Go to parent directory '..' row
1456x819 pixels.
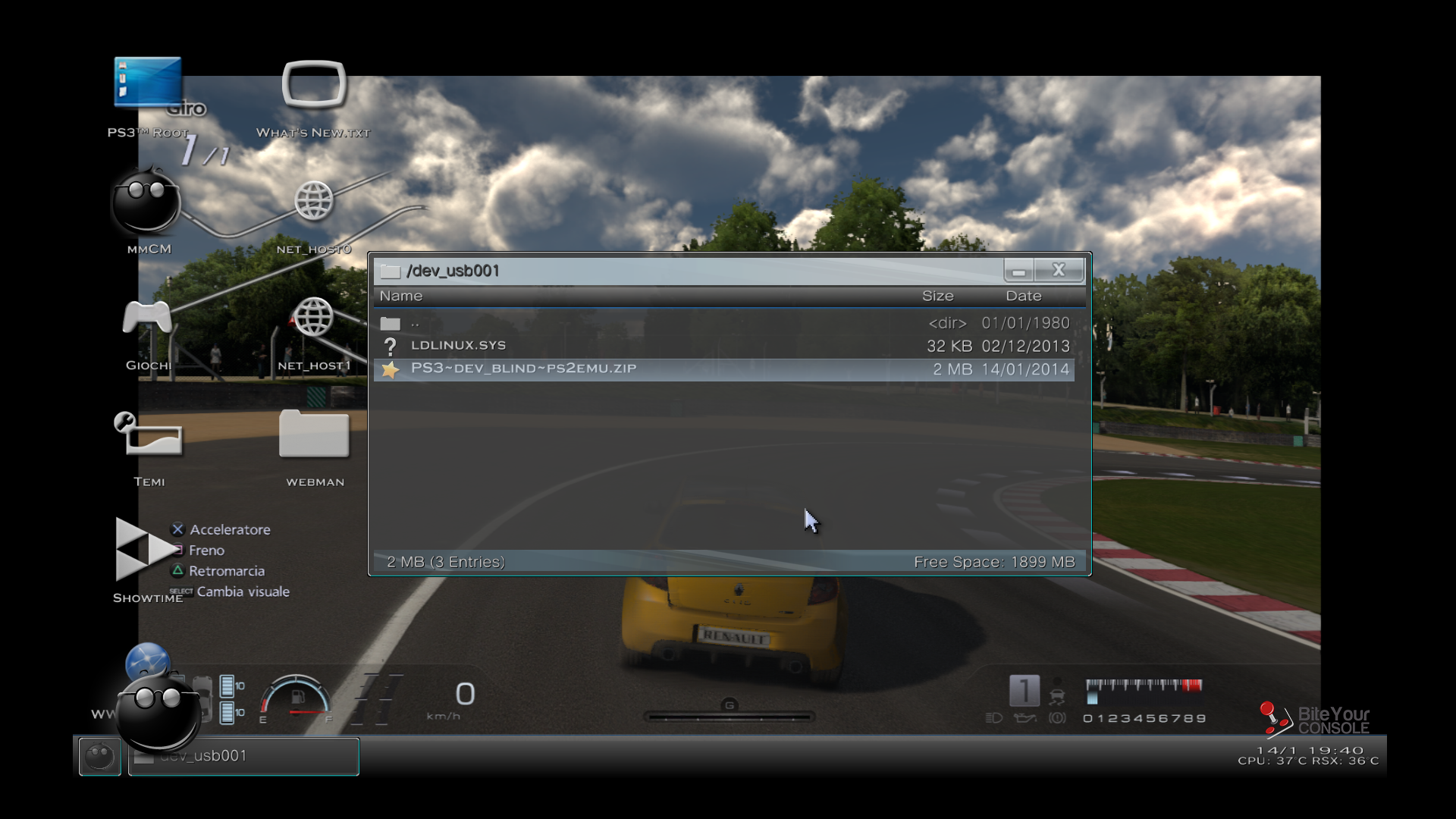click(723, 323)
